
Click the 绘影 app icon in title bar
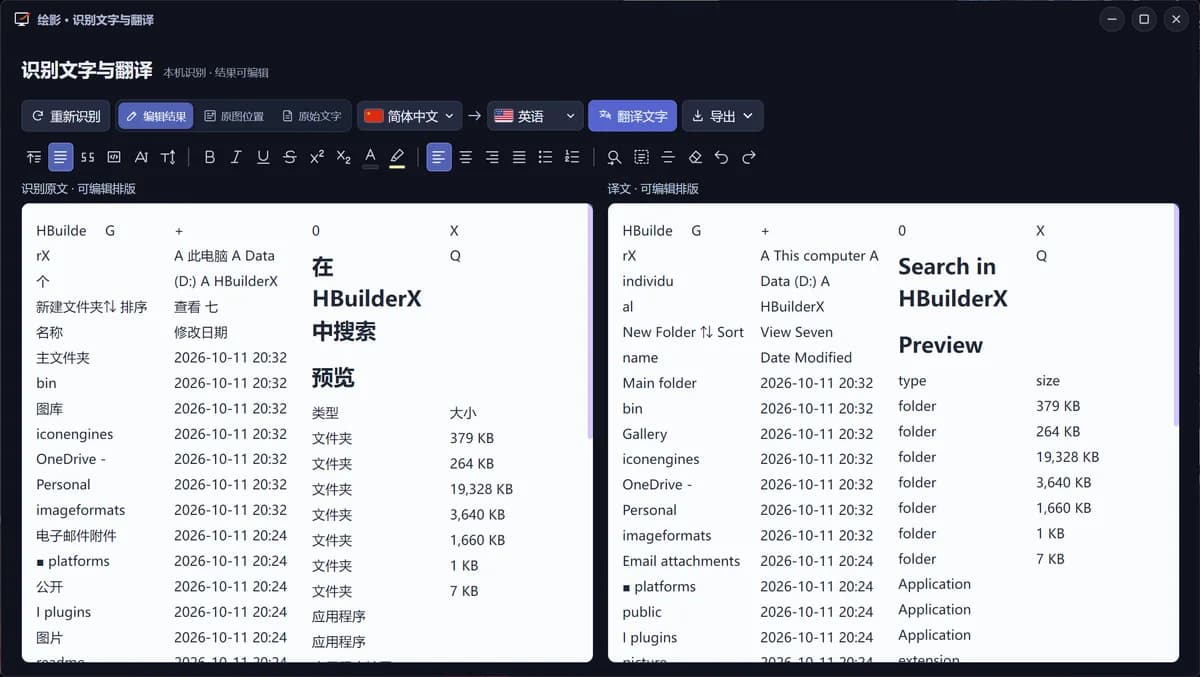pyautogui.click(x=22, y=19)
